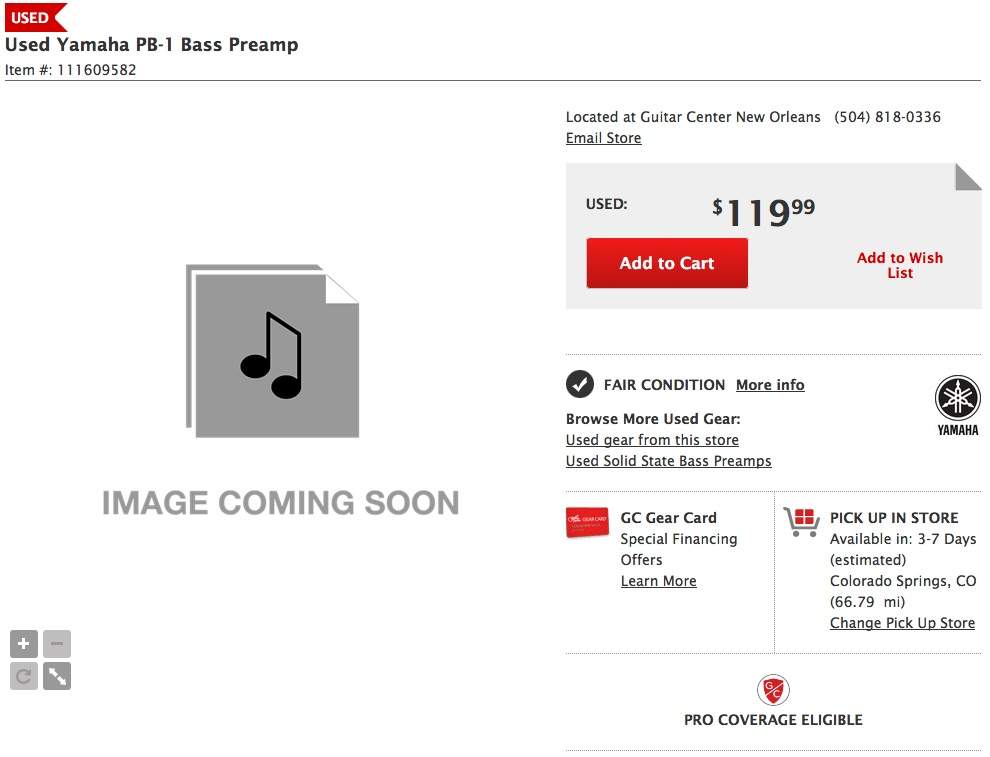Click the Special Financing Offers text
Viewport: 990px width, 757px height.
679,549
